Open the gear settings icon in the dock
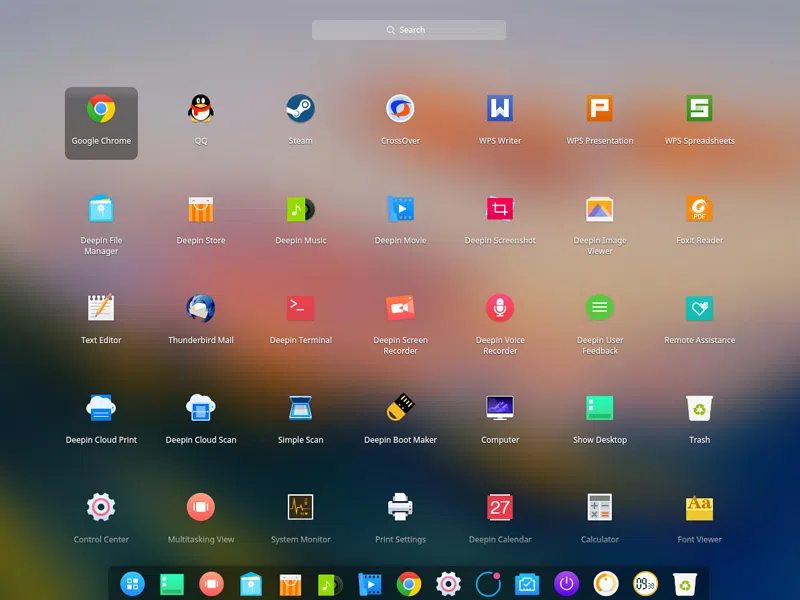Image resolution: width=800 pixels, height=600 pixels. click(448, 584)
